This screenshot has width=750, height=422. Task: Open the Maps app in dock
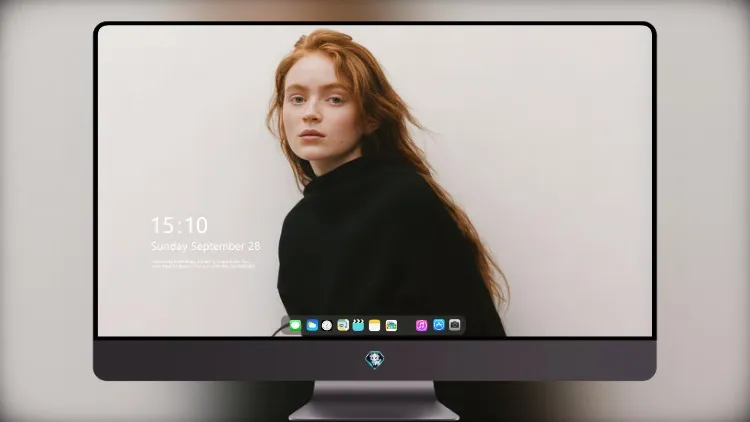(343, 325)
